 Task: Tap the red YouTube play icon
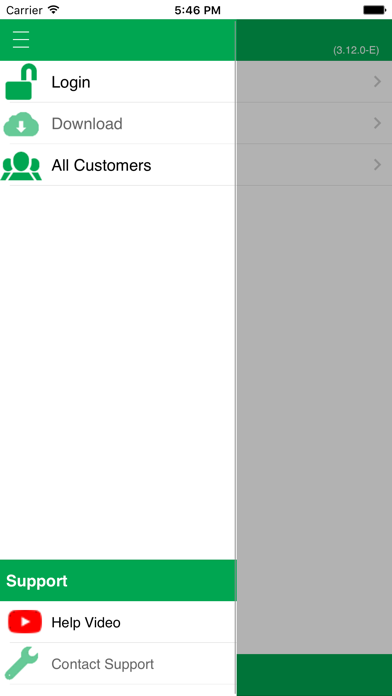25,621
